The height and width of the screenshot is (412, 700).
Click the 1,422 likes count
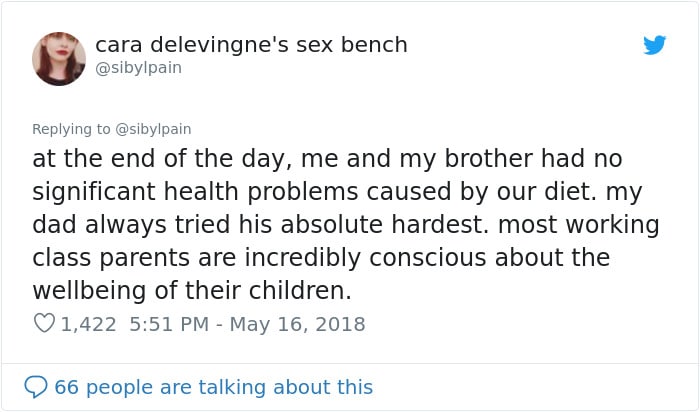click(x=88, y=324)
